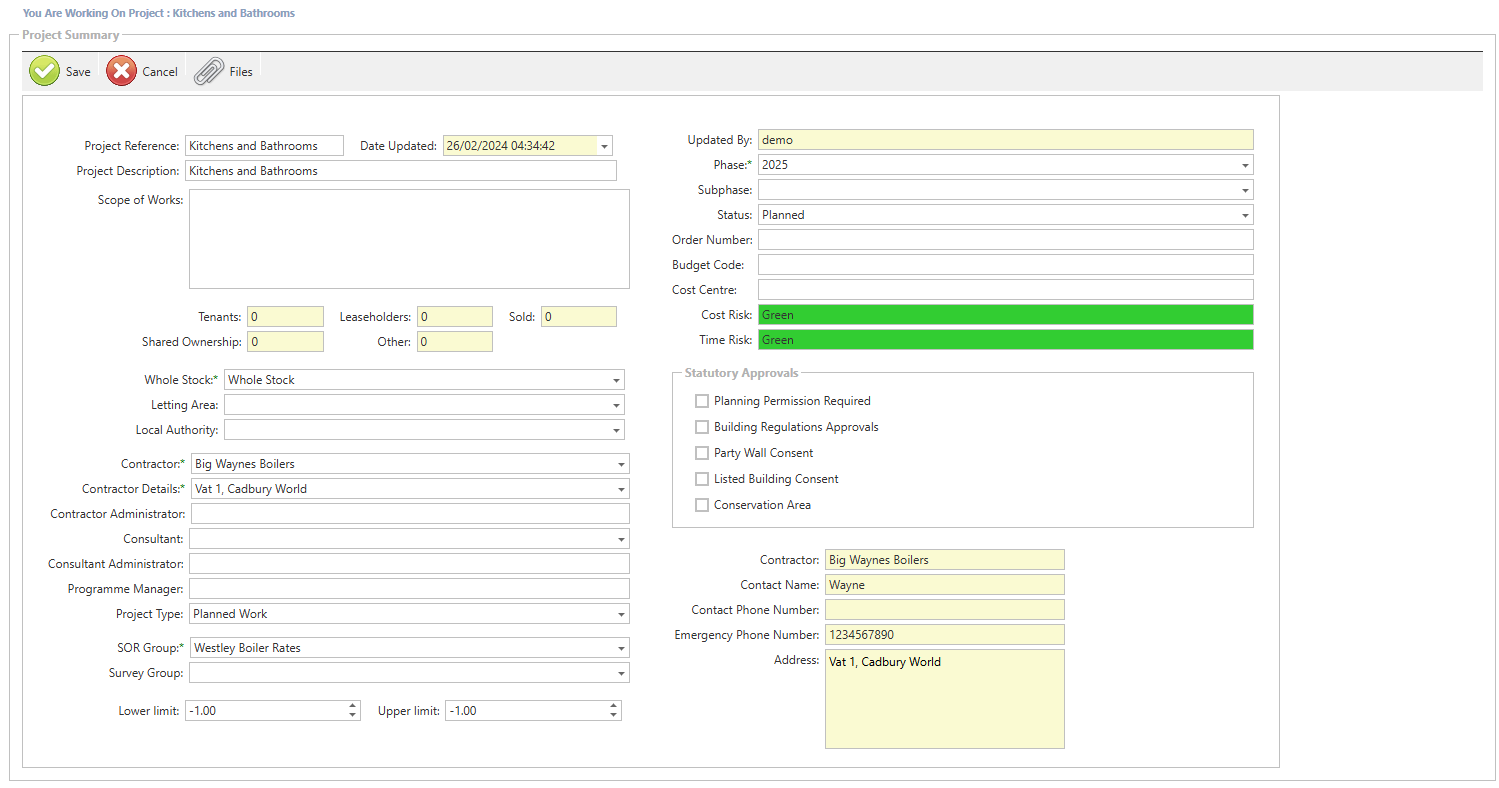The image size is (1499, 788).
Task: Open the SOR Group dropdown
Action: (x=621, y=648)
